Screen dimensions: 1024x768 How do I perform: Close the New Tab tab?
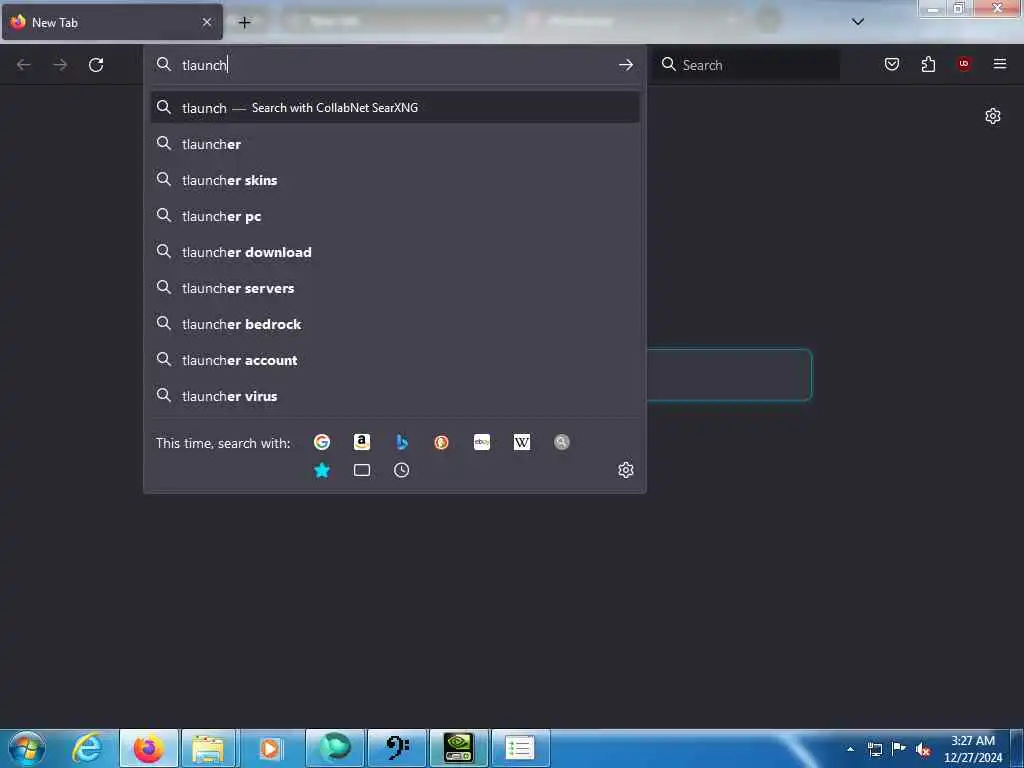(x=207, y=22)
